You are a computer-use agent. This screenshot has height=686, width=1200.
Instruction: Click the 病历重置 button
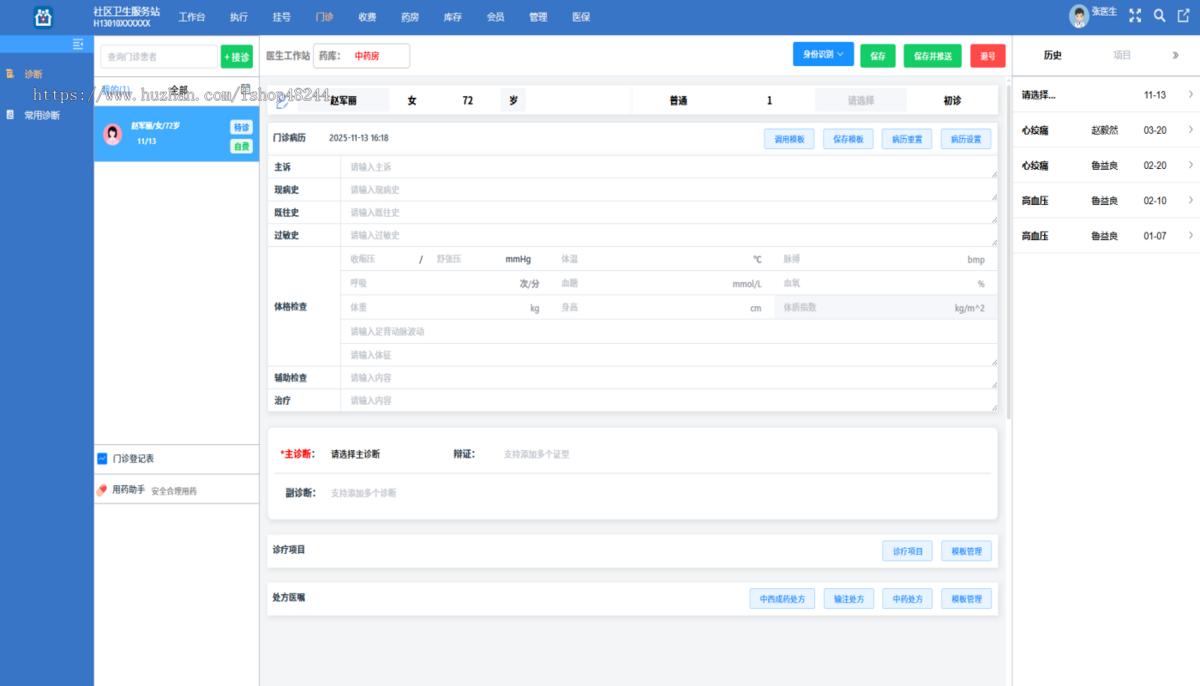tap(907, 139)
